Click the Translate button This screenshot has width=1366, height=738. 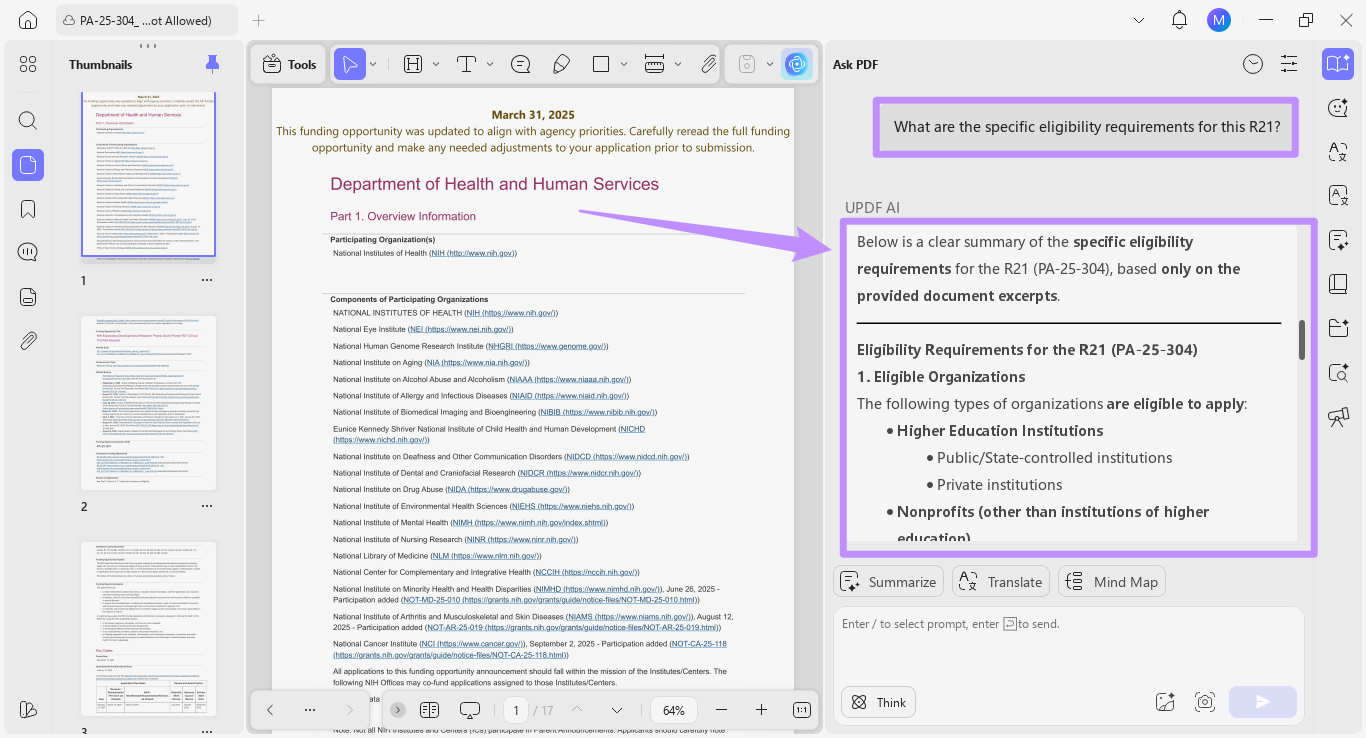[x=1000, y=582]
